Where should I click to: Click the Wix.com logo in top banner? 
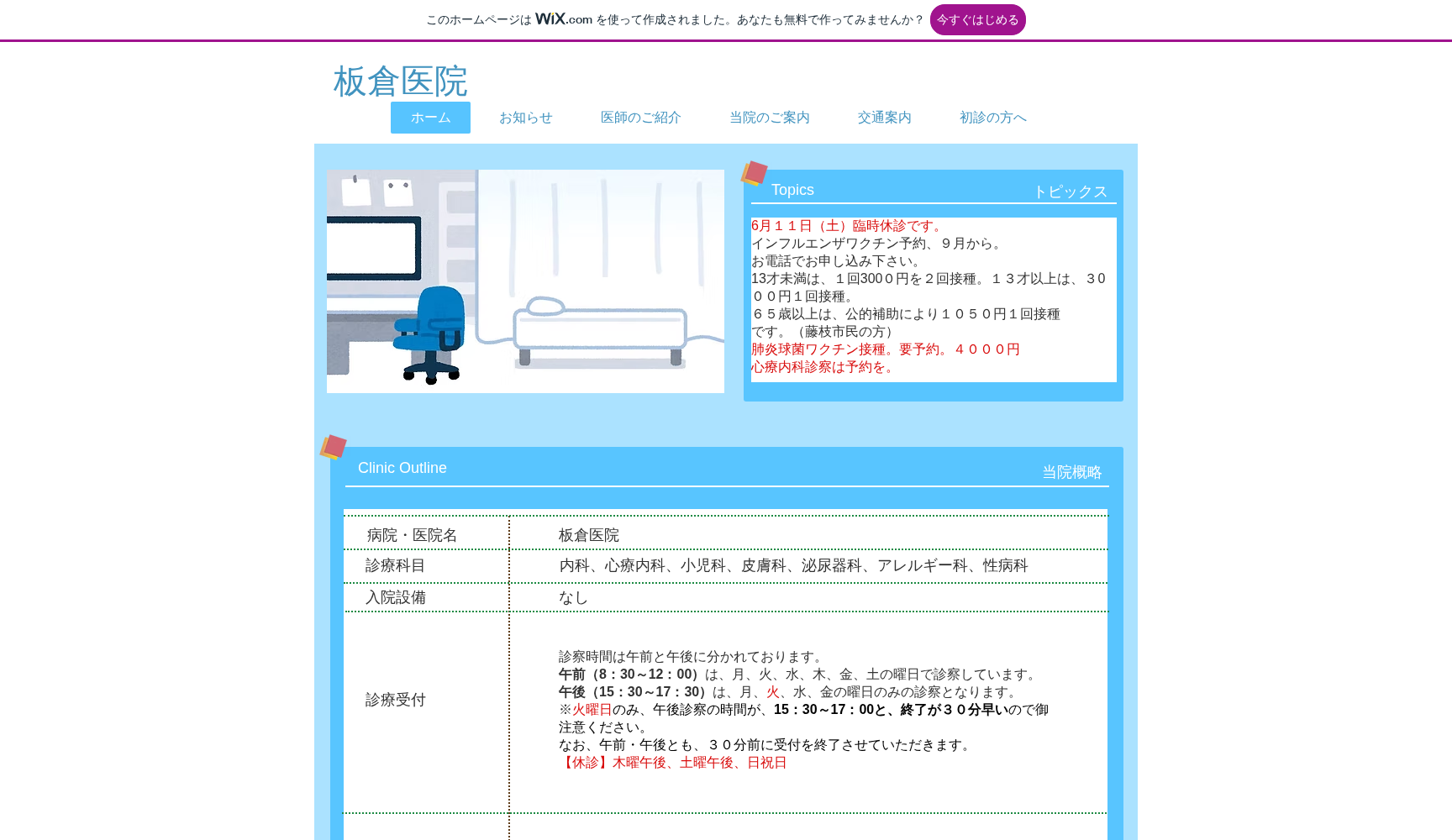point(563,19)
